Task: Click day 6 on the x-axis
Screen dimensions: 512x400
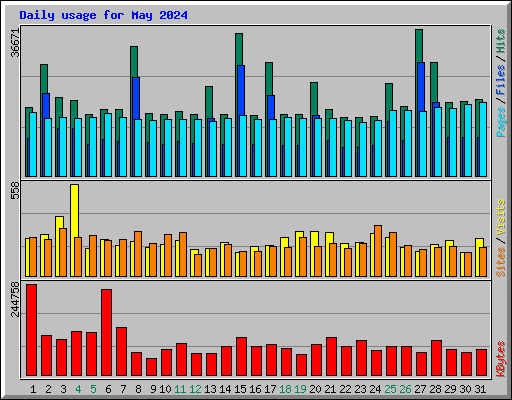Action: [x=108, y=389]
